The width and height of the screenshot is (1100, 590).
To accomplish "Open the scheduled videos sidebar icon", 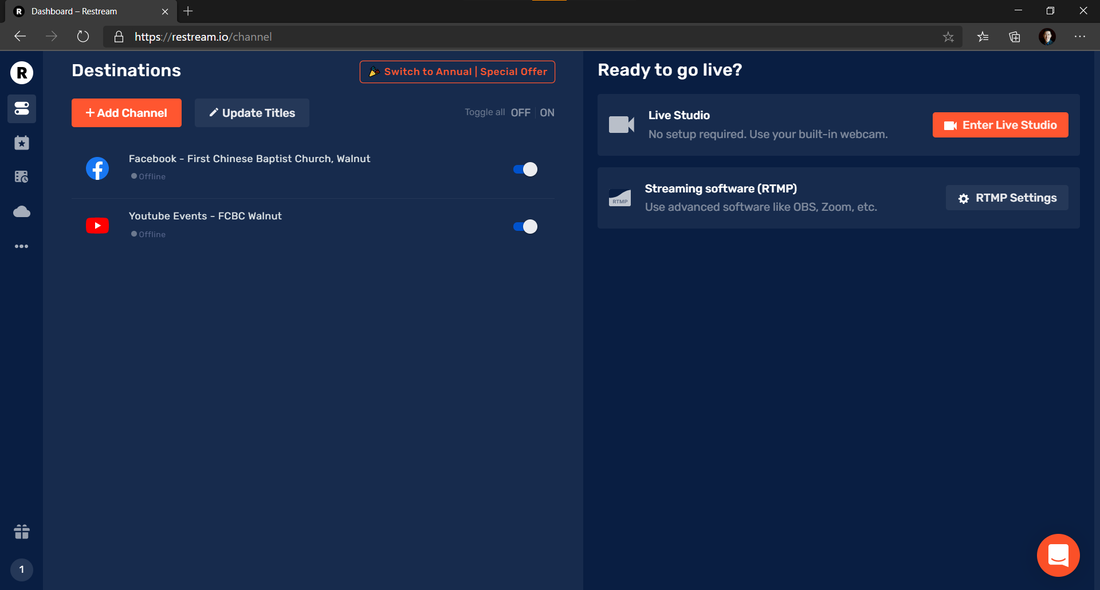I will (21, 177).
